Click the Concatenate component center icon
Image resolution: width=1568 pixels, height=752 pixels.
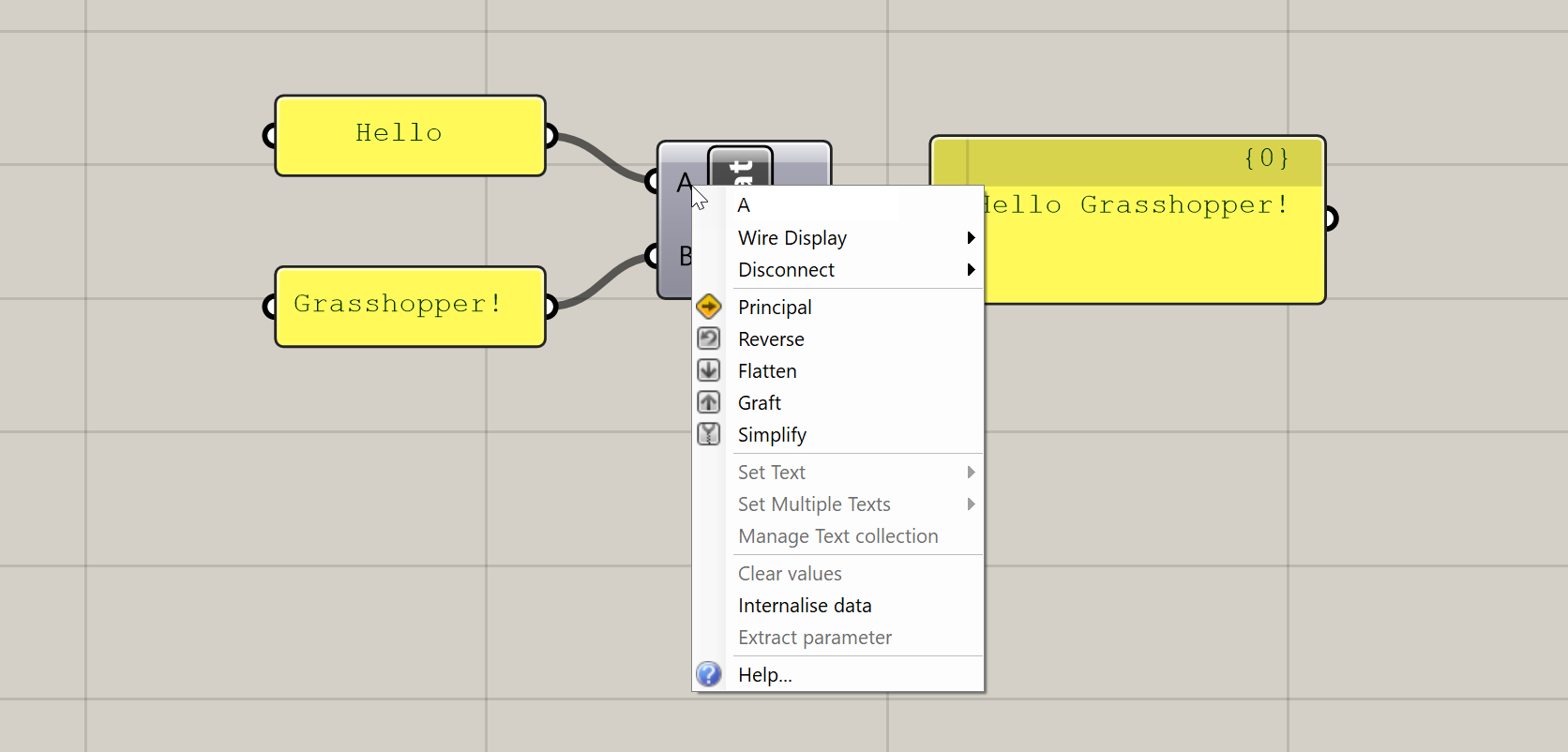741,167
